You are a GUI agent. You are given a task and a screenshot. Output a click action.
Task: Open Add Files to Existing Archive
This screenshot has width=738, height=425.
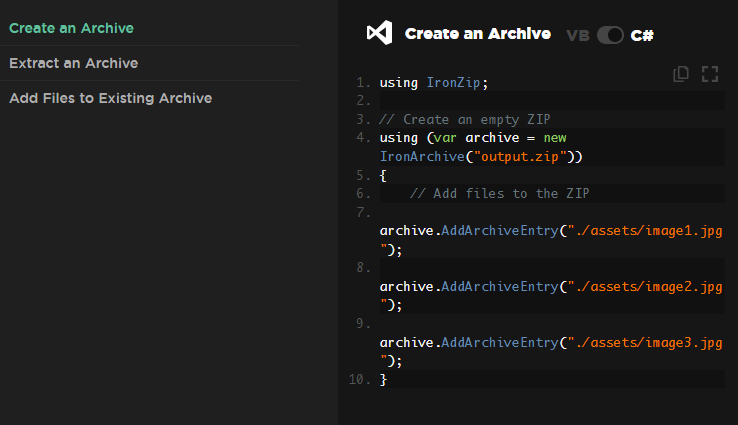pyautogui.click(x=110, y=98)
